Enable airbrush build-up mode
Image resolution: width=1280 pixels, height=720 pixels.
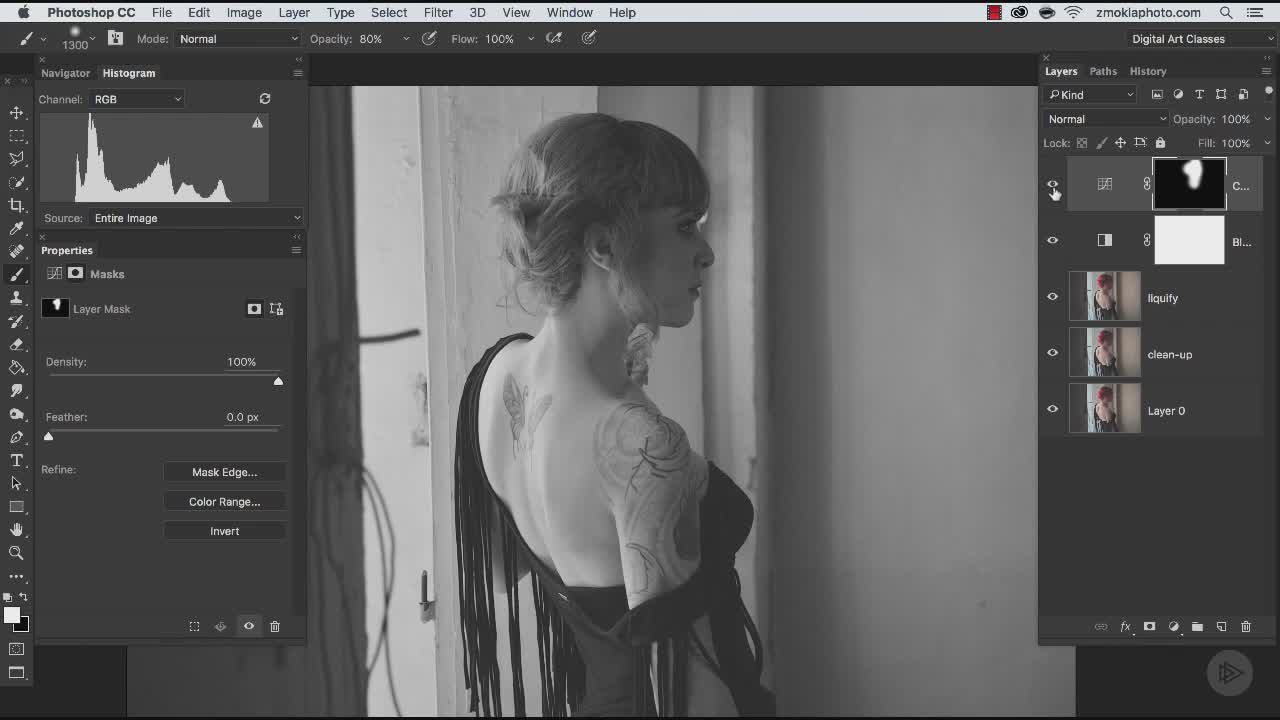[554, 38]
